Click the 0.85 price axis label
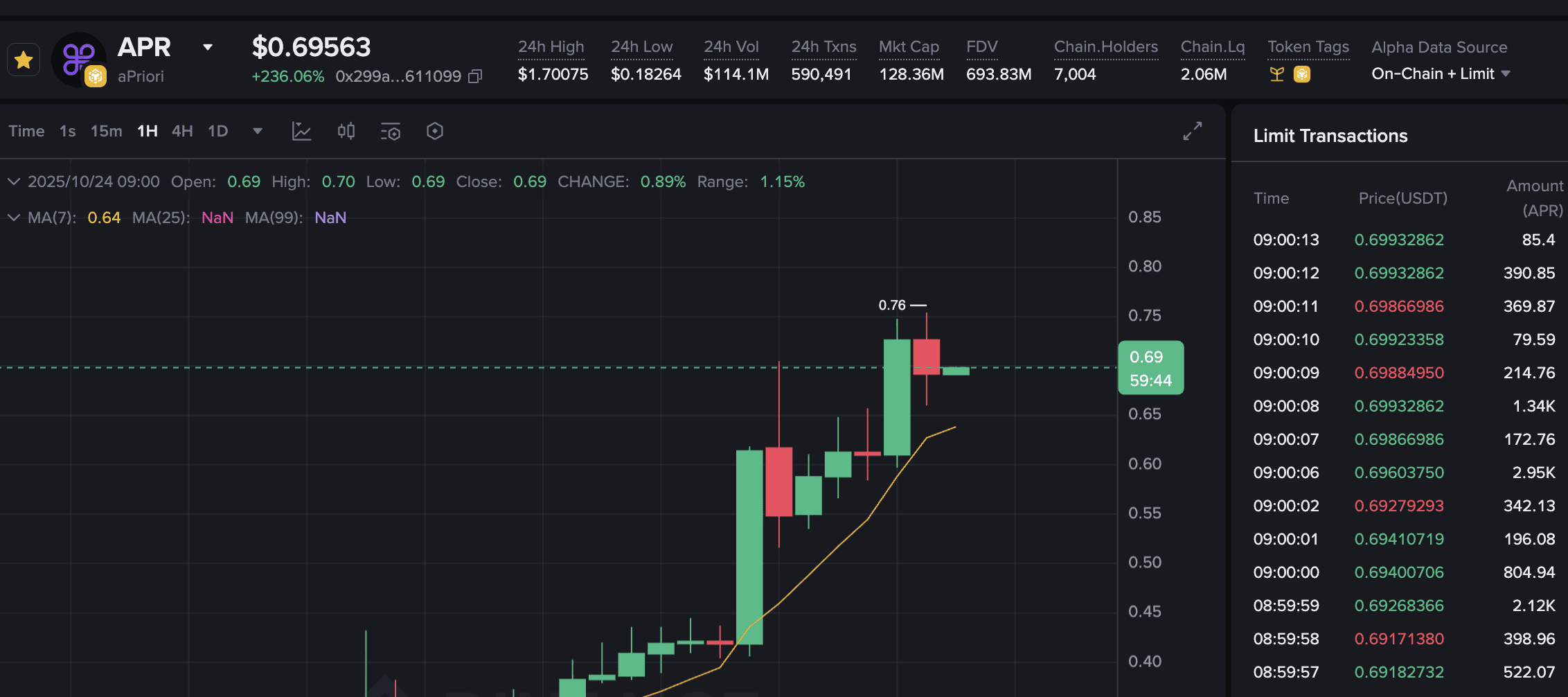The height and width of the screenshot is (697, 1568). click(x=1145, y=217)
